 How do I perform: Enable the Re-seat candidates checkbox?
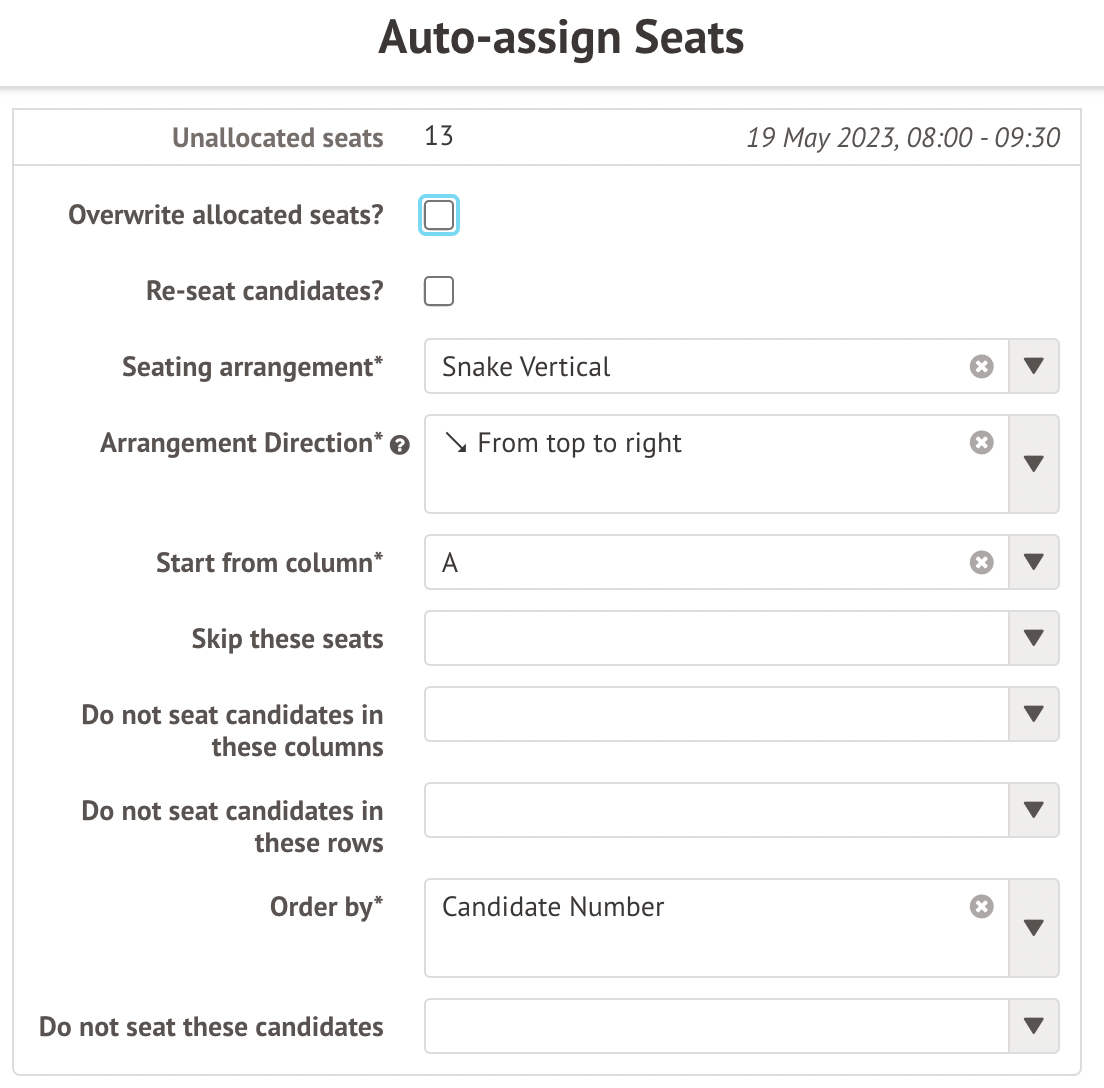pos(439,291)
